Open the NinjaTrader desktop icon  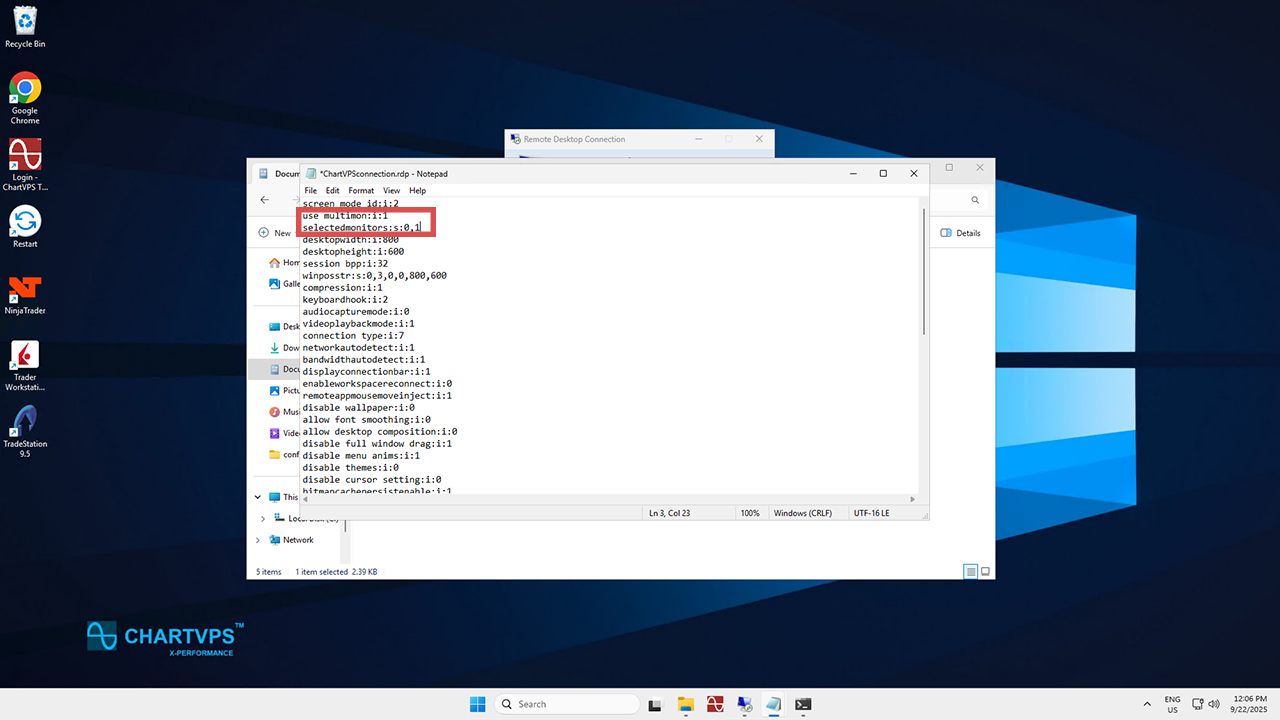coord(25,289)
